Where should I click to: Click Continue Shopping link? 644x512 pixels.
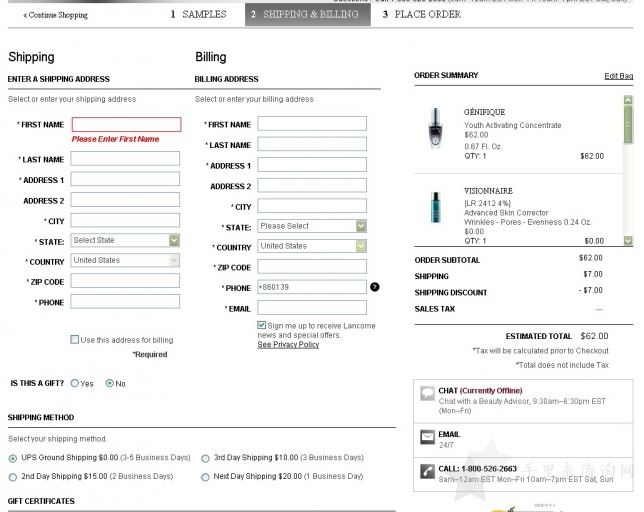click(x=55, y=15)
